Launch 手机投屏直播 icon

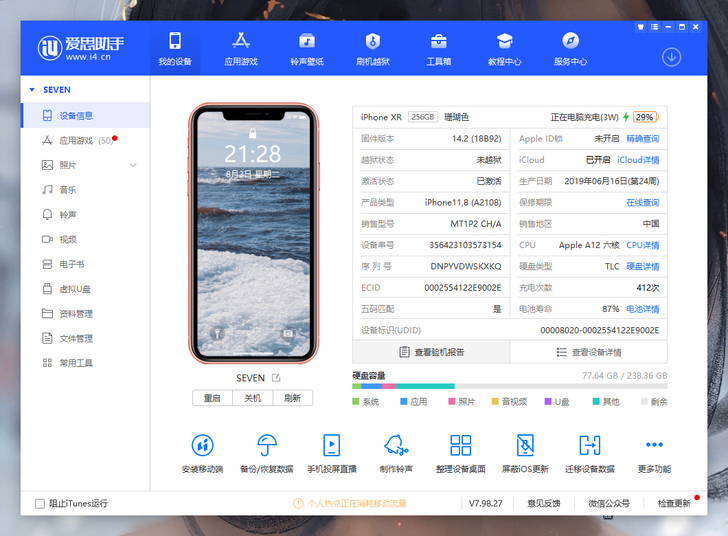click(x=332, y=445)
